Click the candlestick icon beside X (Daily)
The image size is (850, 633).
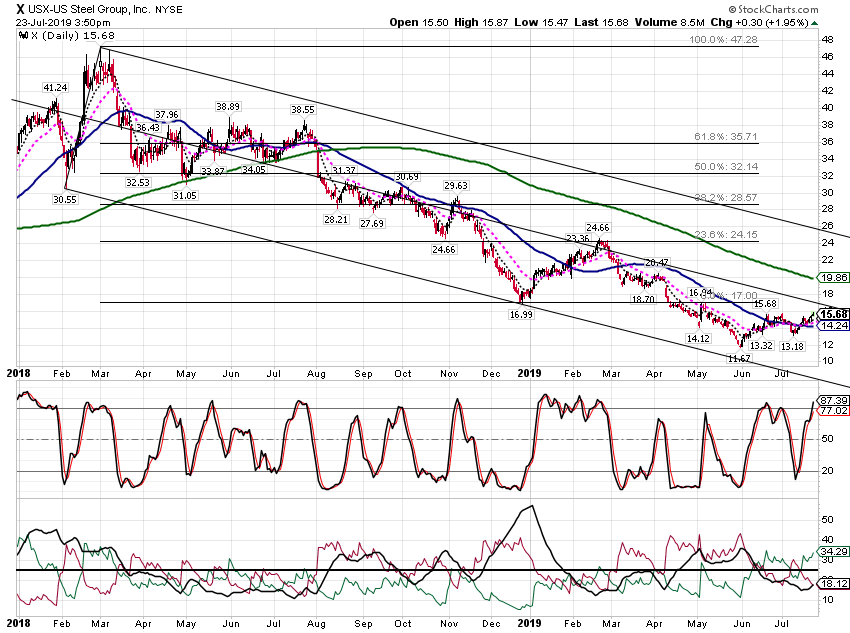23,35
